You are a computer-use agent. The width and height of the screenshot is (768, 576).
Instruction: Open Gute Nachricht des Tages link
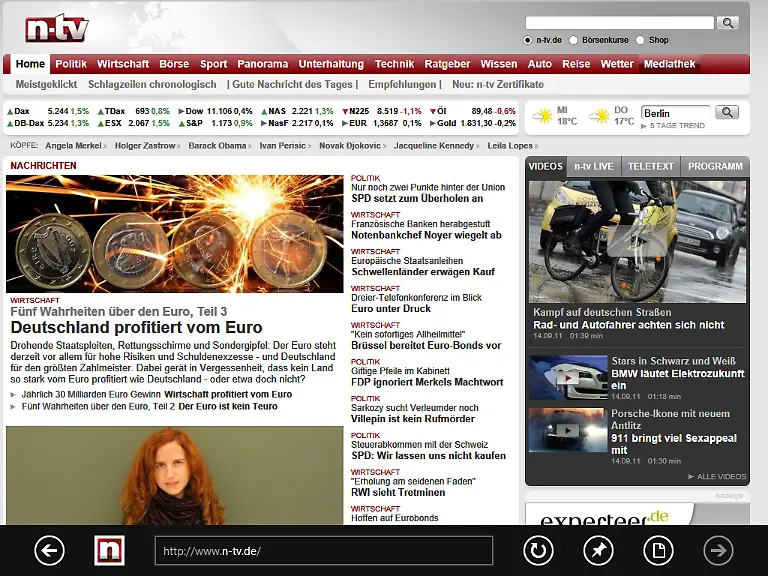(x=292, y=84)
